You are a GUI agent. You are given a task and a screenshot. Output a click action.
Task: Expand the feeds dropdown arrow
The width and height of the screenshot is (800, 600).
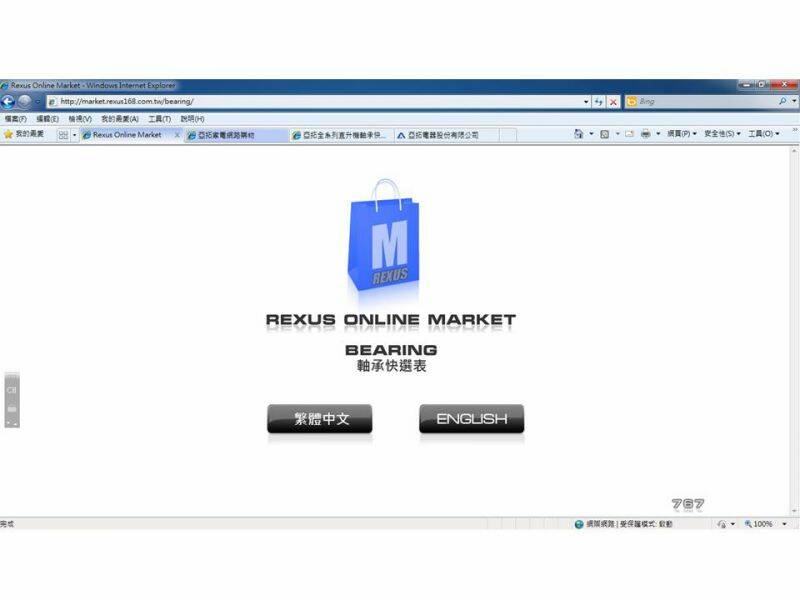point(617,134)
